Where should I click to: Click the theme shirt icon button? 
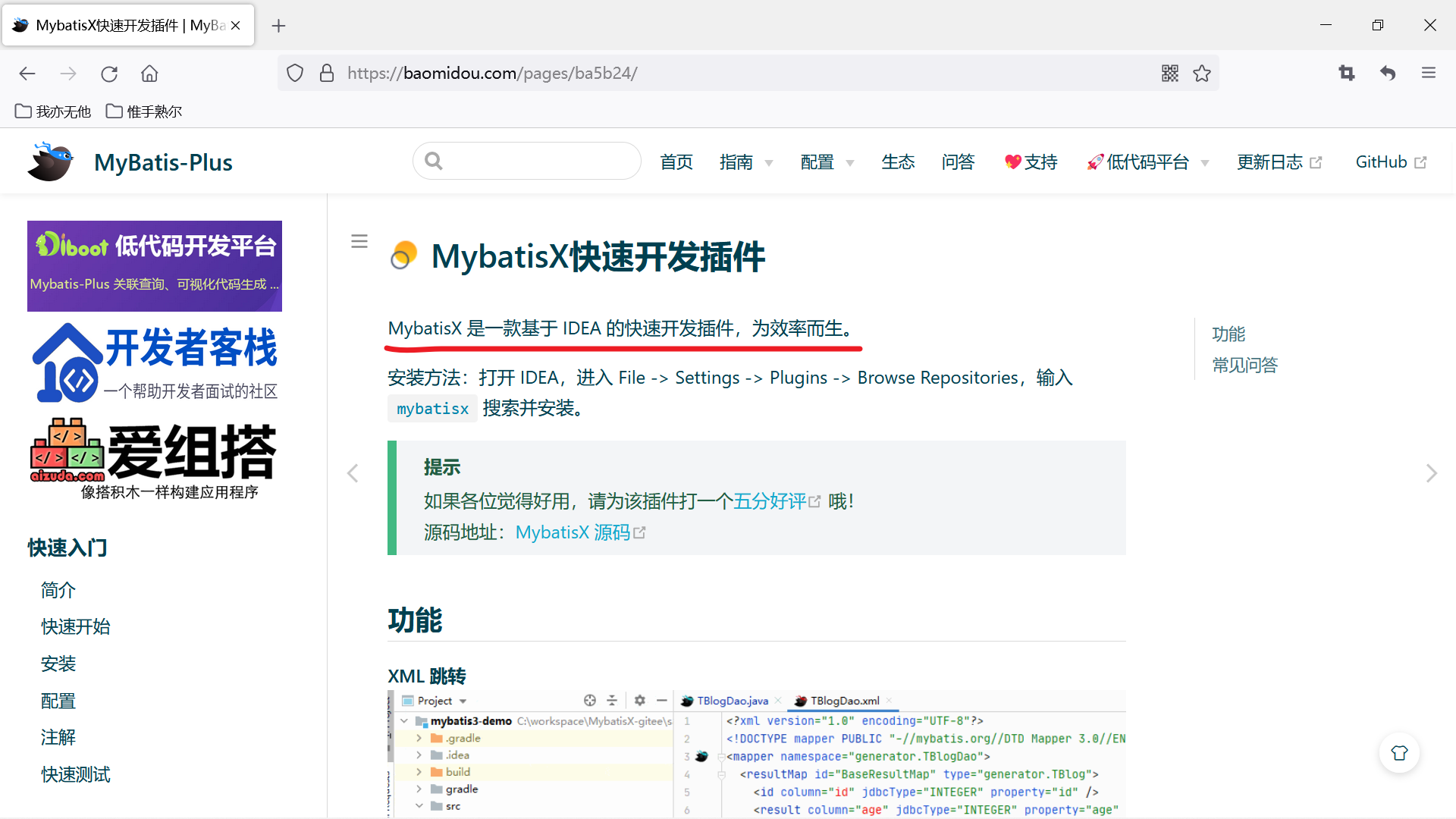click(x=1399, y=753)
